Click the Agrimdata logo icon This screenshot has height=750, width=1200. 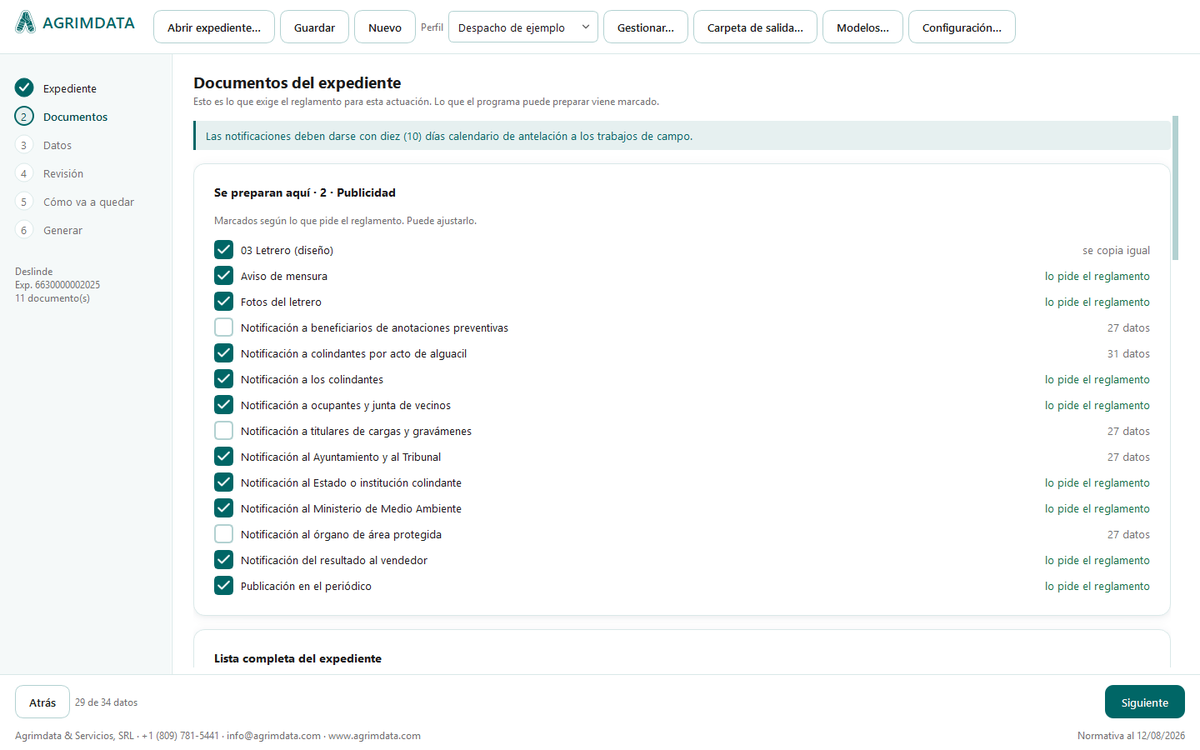point(25,22)
